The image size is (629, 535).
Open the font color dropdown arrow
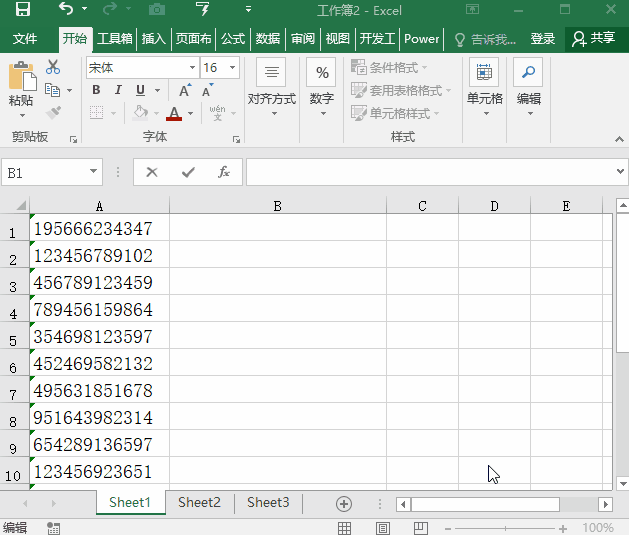click(191, 113)
